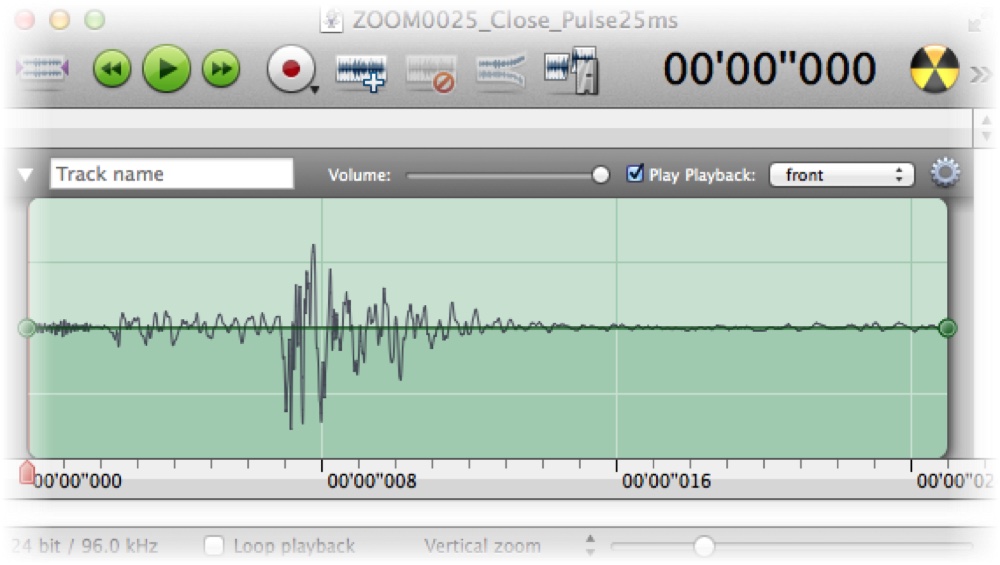Uncheck the Play checkbox
This screenshot has width=1000, height=565.
(x=635, y=173)
